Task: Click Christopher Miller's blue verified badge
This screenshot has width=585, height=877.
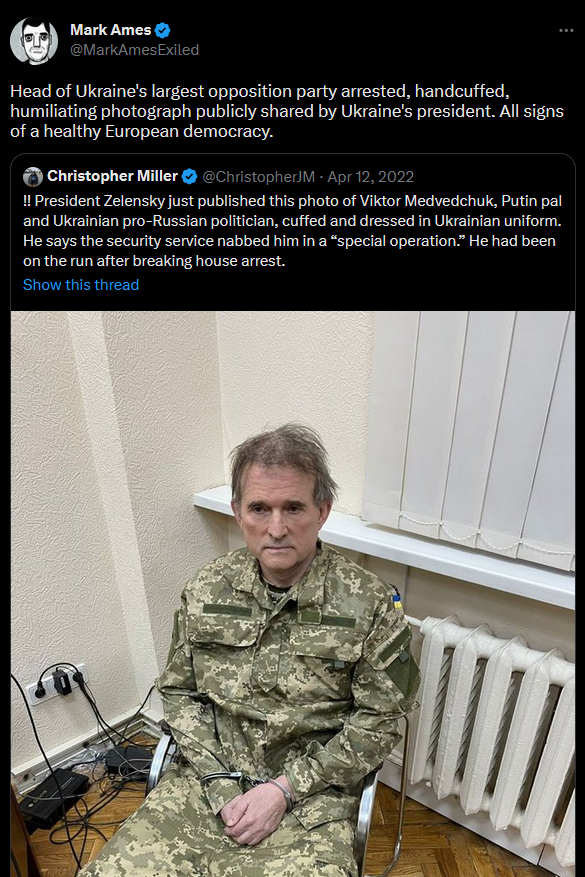Action: coord(190,177)
